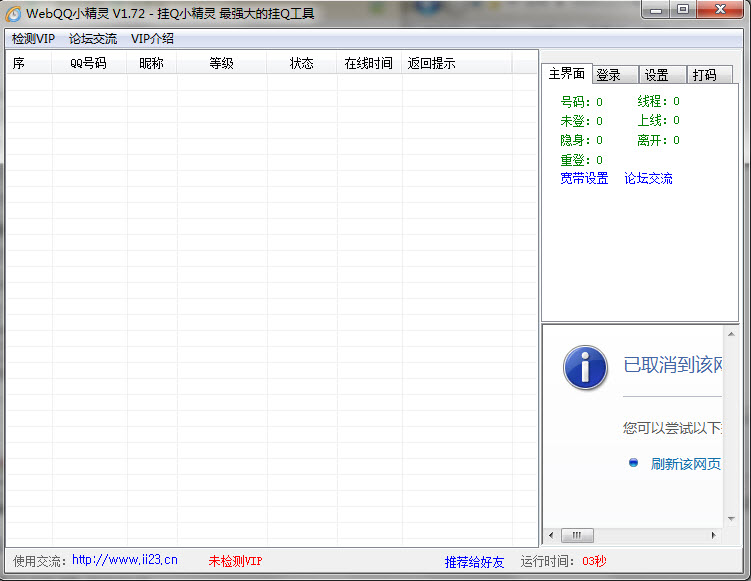Sort by the QQ号码 column header
751x581 pixels.
click(x=88, y=63)
